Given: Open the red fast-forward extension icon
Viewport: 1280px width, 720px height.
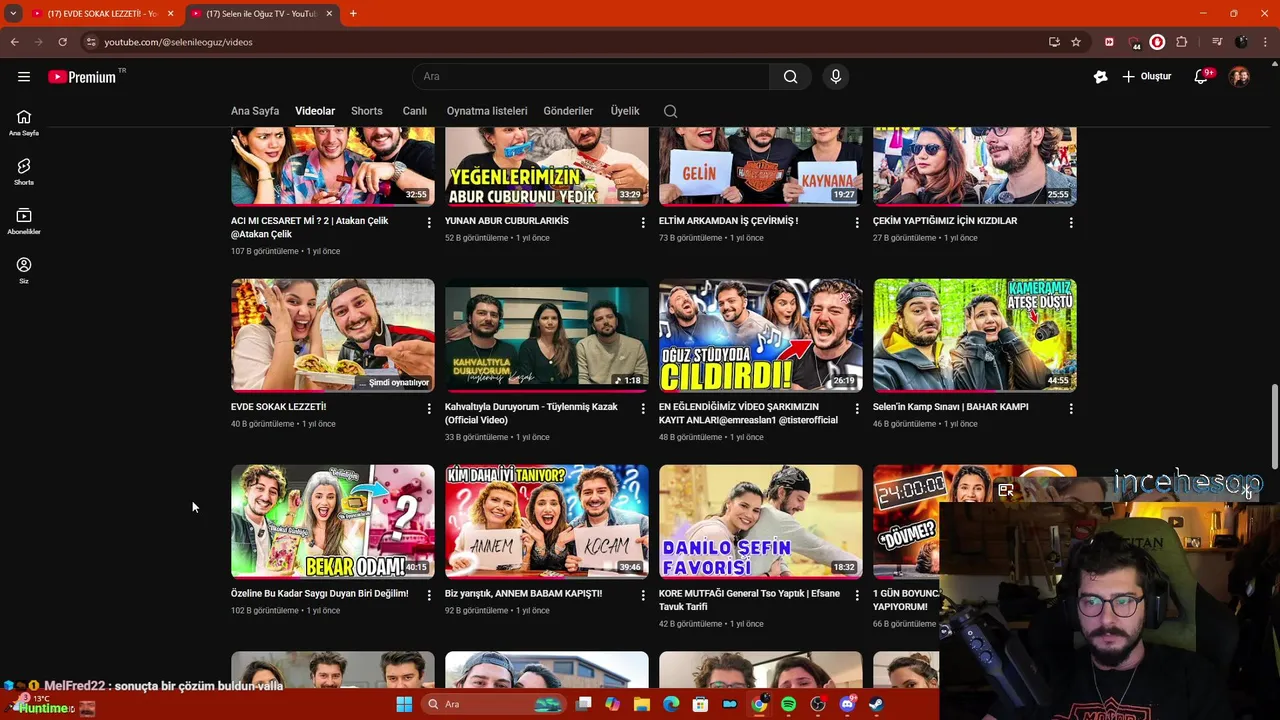Looking at the screenshot, I should pyautogui.click(x=1109, y=42).
